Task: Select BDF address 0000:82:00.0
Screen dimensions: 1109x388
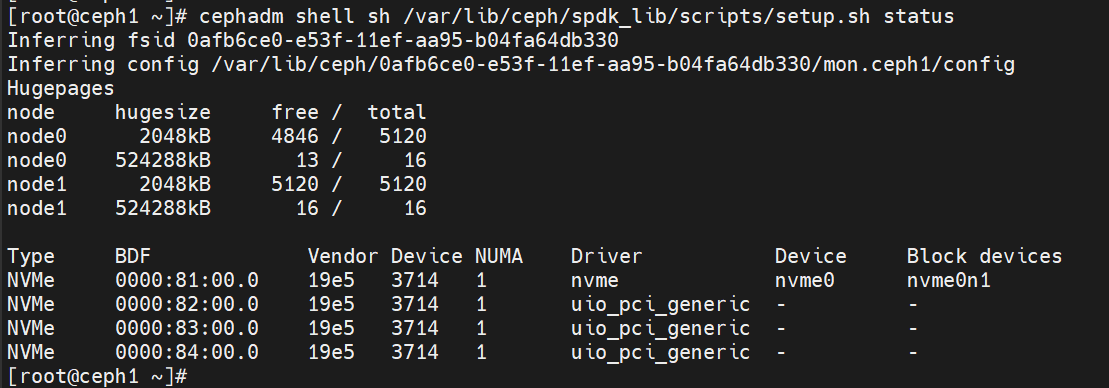Action: (x=187, y=304)
